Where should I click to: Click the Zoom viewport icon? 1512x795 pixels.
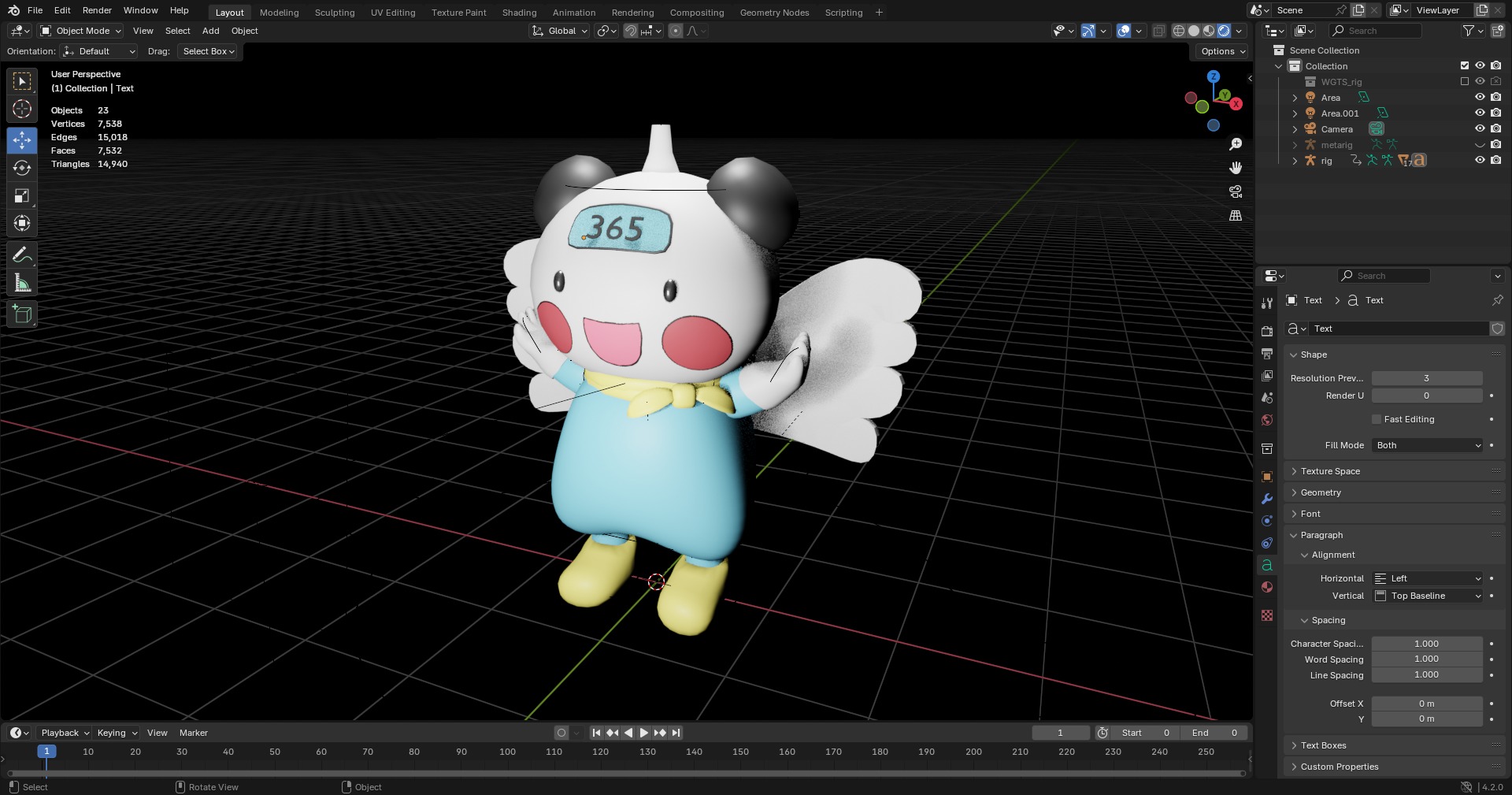pyautogui.click(x=1236, y=144)
